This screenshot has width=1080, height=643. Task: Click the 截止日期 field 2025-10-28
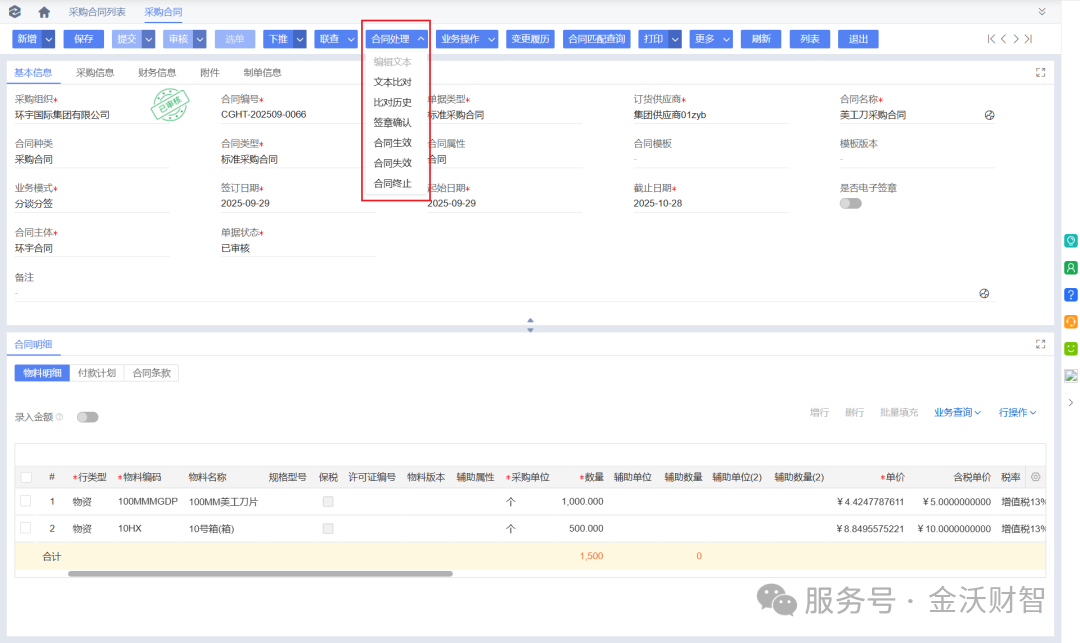coord(711,204)
